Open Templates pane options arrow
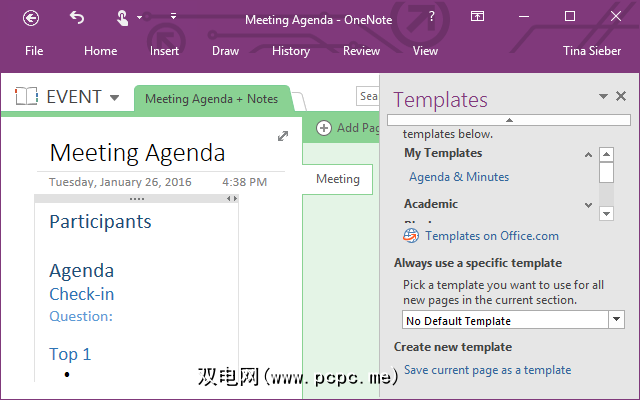640x400 pixels. tap(604, 96)
